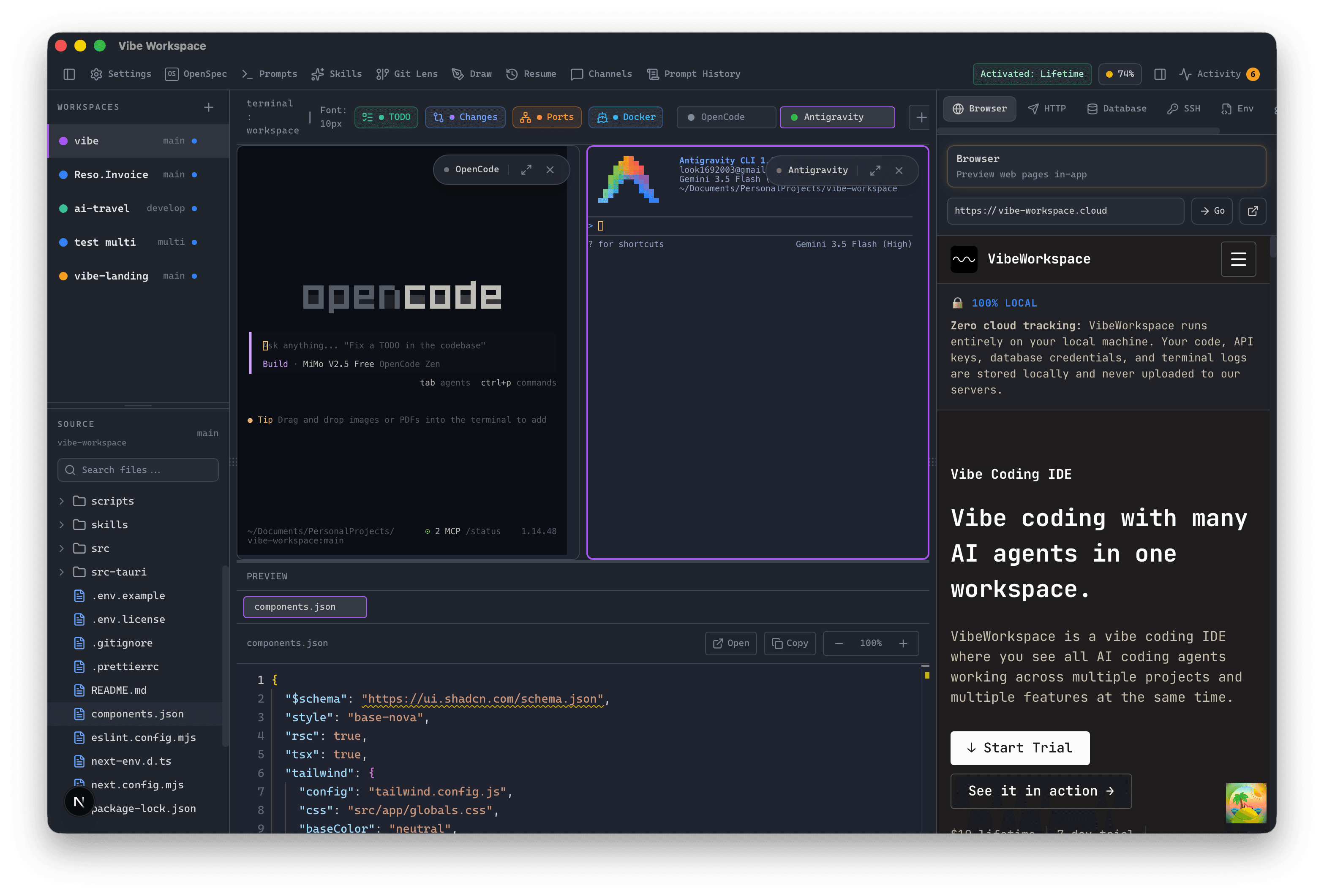Select the Env tab
Viewport: 1324px width, 896px height.
[x=1237, y=109]
